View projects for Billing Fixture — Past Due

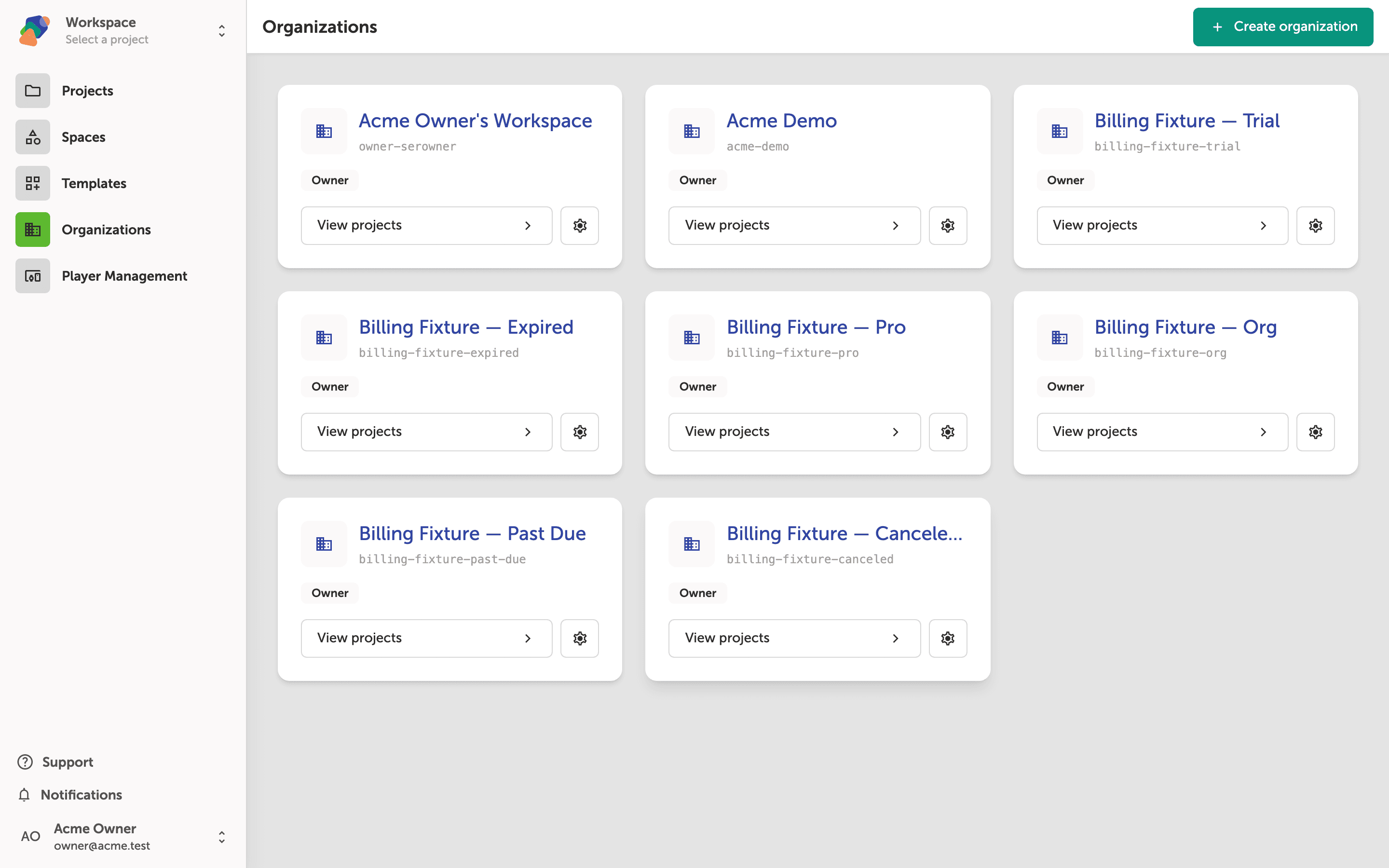(426, 638)
